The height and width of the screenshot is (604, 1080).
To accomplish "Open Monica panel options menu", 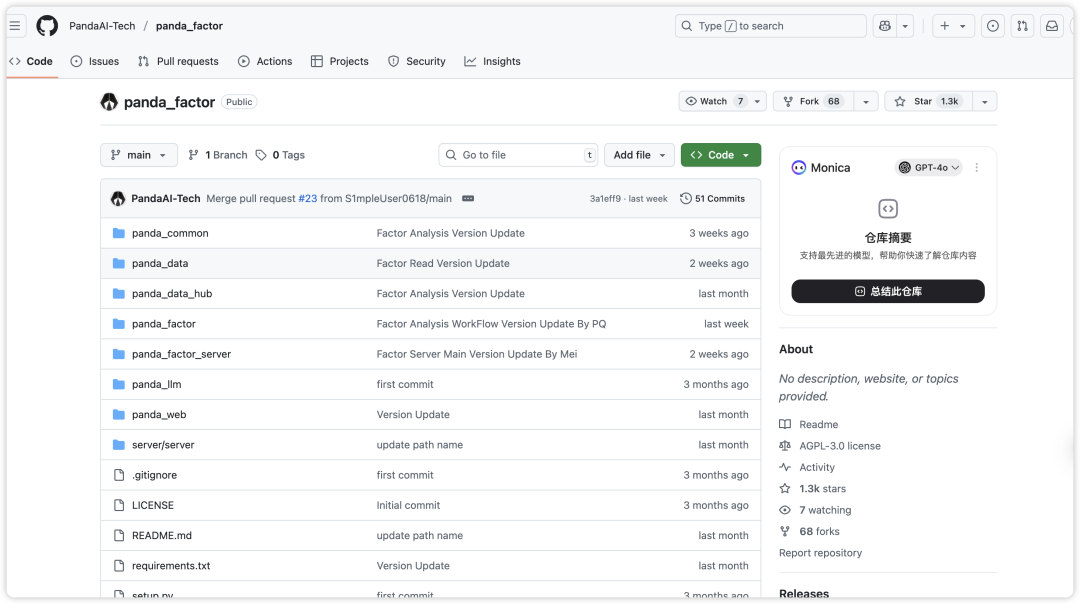I will click(x=977, y=168).
